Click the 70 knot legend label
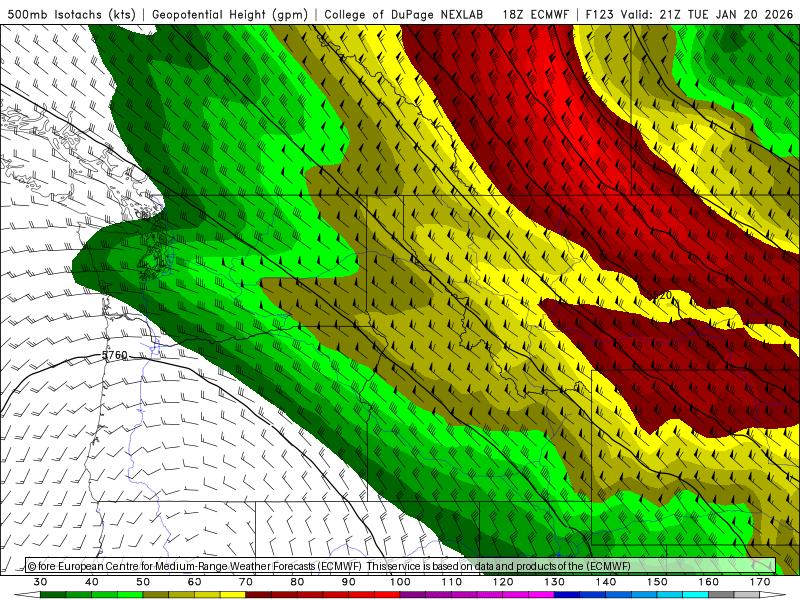 (246, 582)
